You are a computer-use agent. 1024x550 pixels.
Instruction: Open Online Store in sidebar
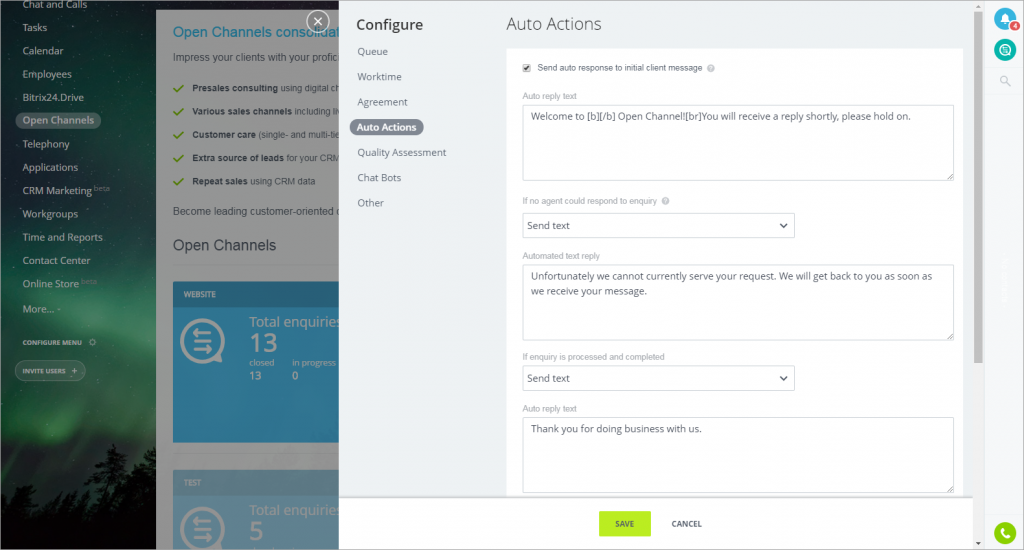51,284
